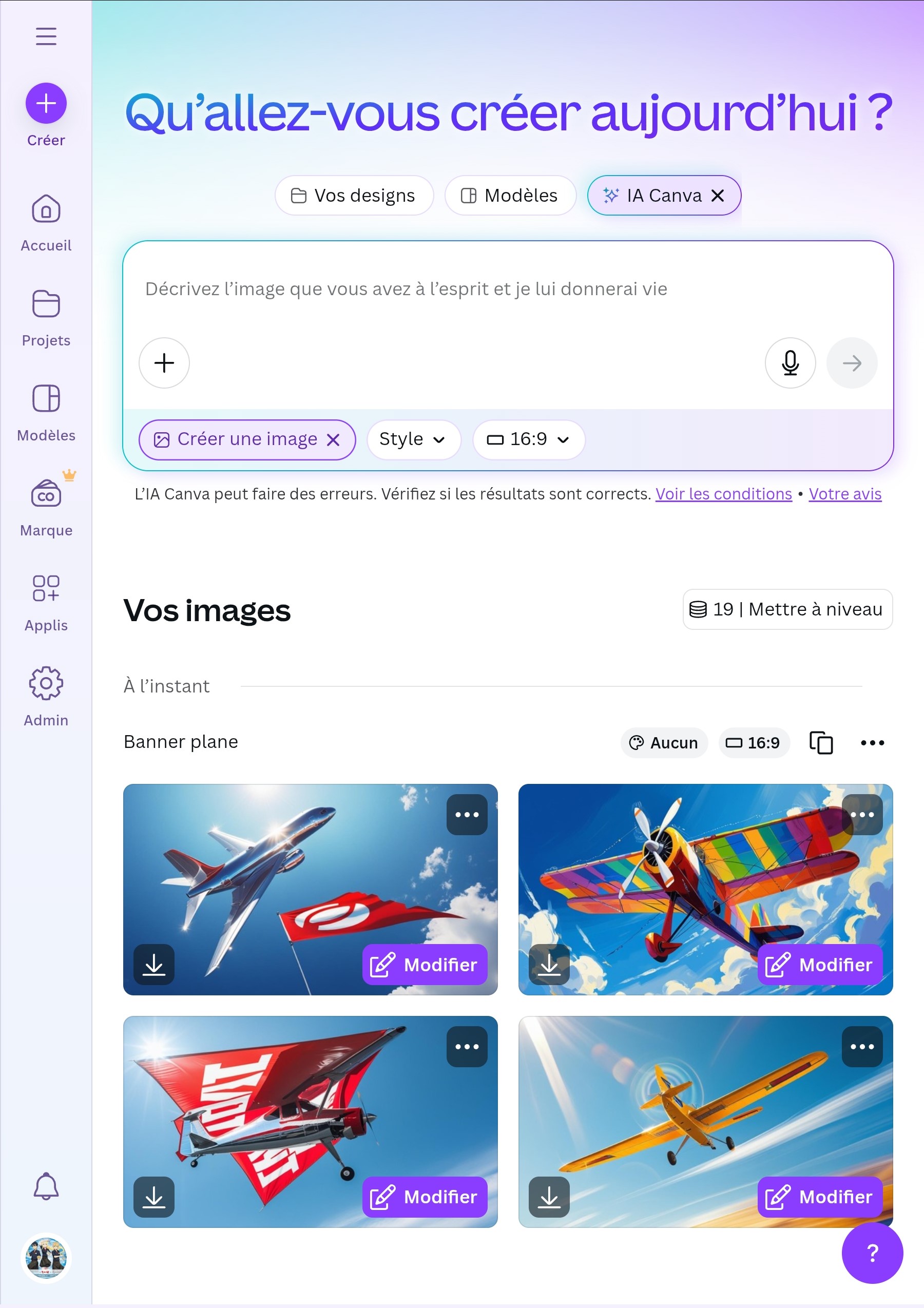
Task: Switch to Vos designs tab
Action: tap(354, 196)
